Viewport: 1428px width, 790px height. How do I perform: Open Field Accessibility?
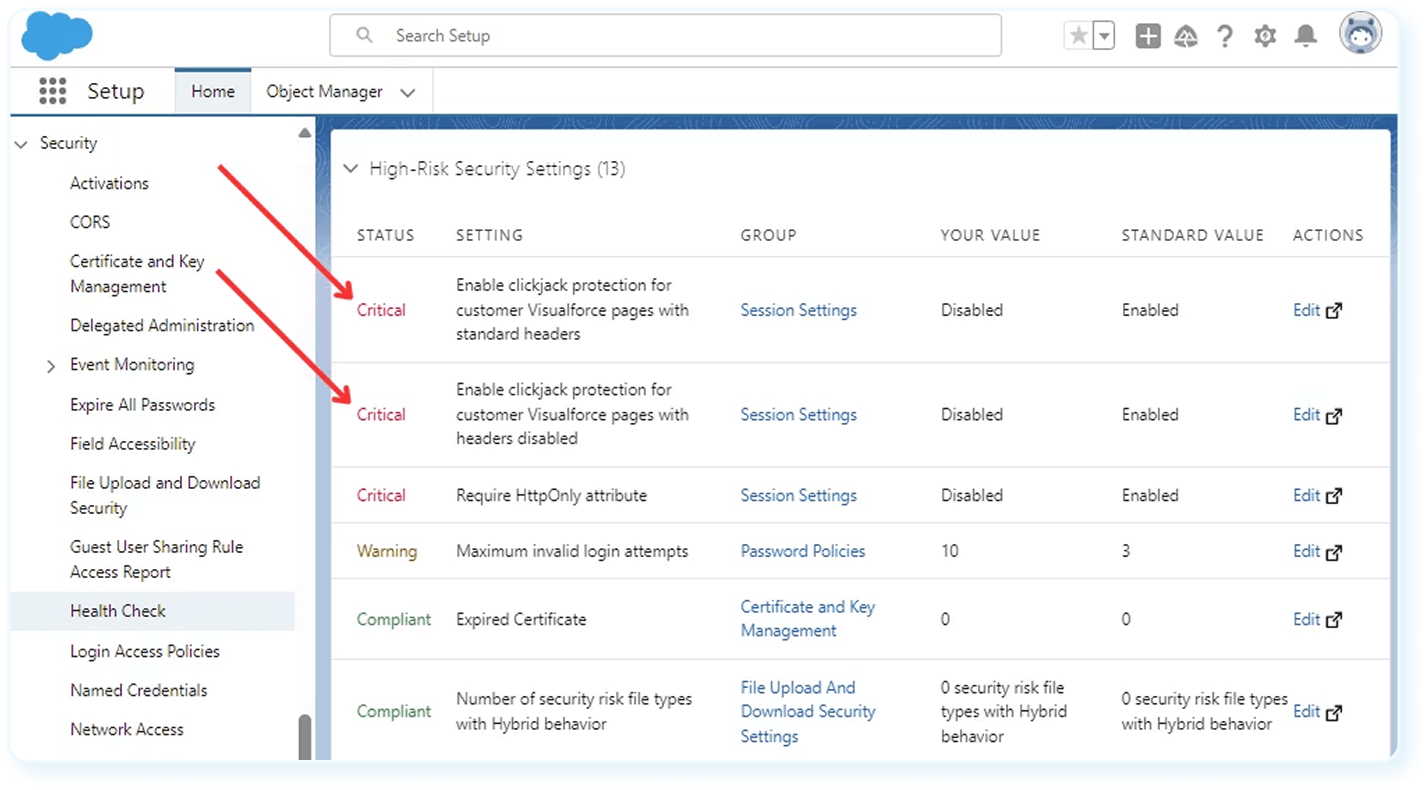[x=132, y=444]
